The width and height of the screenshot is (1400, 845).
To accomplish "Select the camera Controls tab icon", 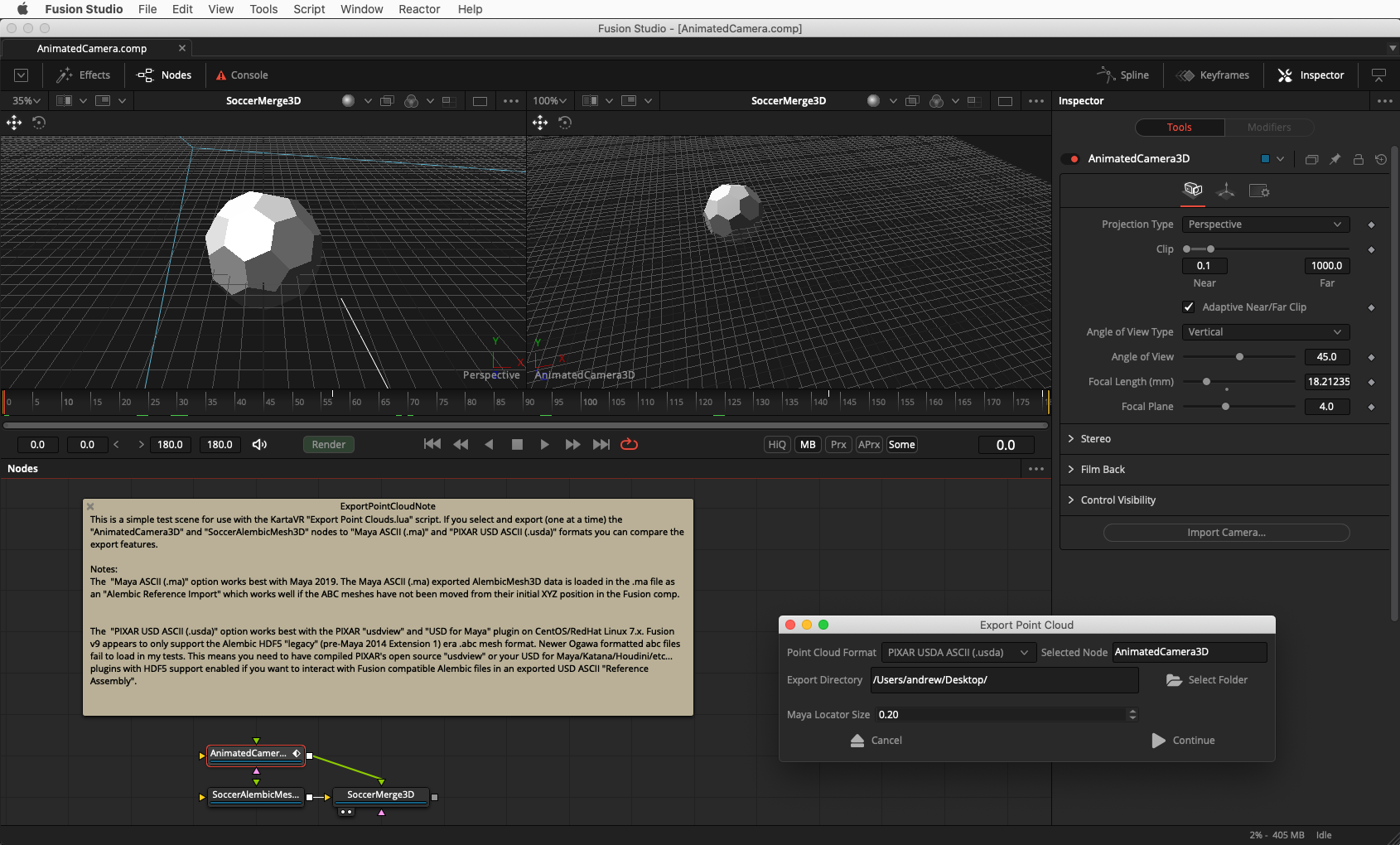I will point(1193,191).
